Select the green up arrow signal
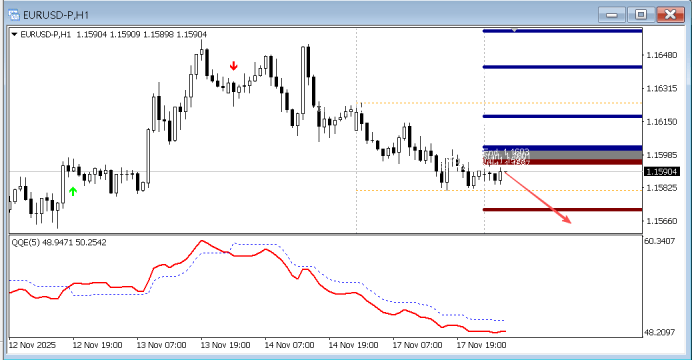Viewport: 692px width, 360px height. (x=73, y=191)
